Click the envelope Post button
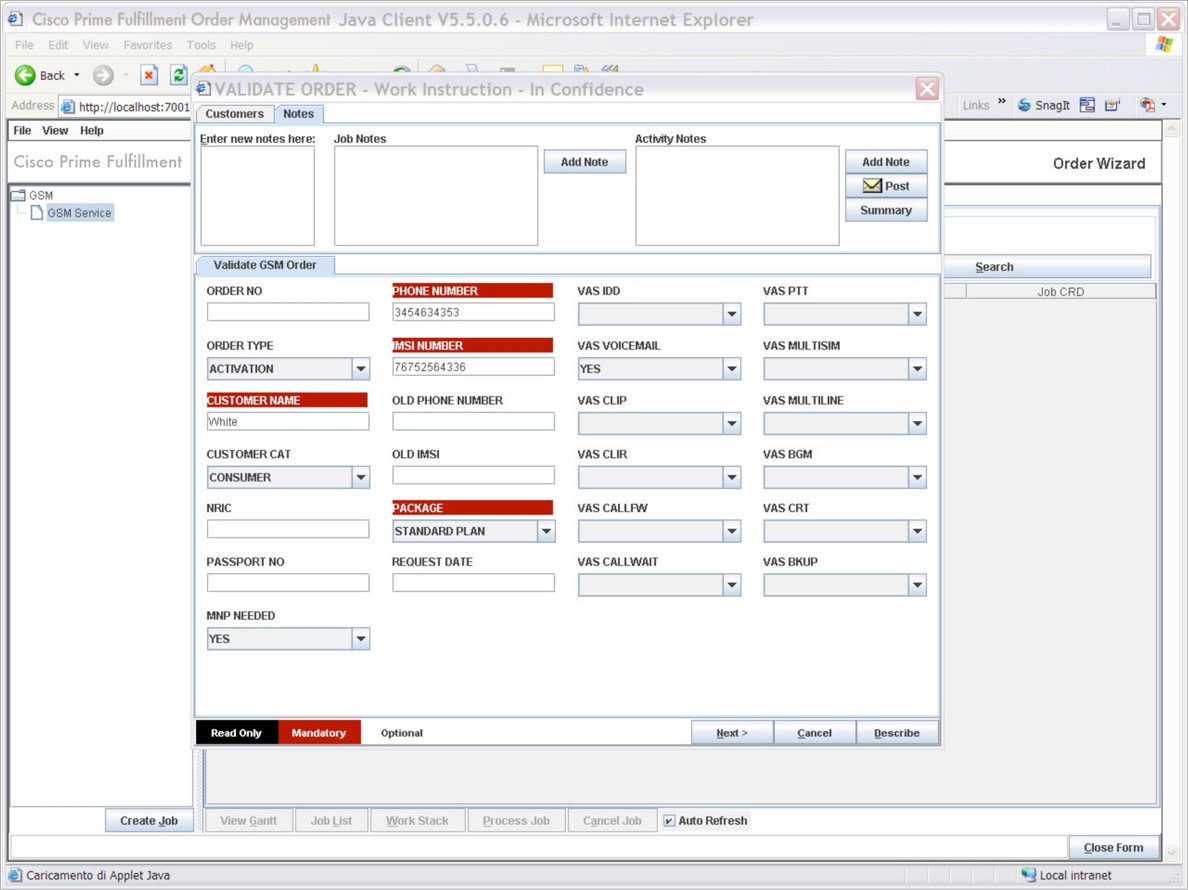The width and height of the screenshot is (1188, 890). 886,186
